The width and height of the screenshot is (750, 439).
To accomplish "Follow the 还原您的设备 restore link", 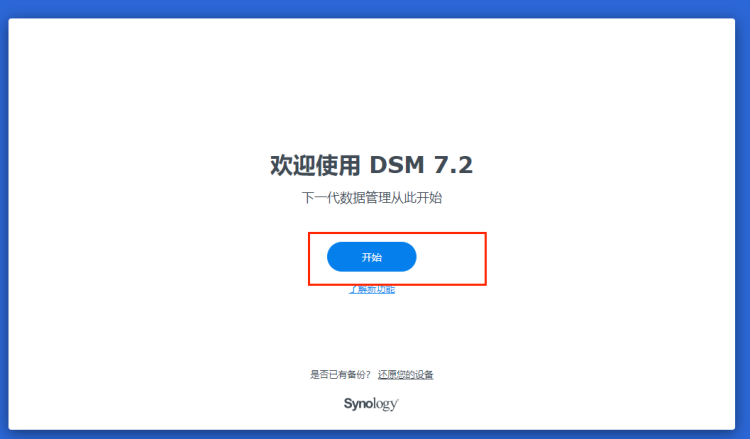I will 406,374.
